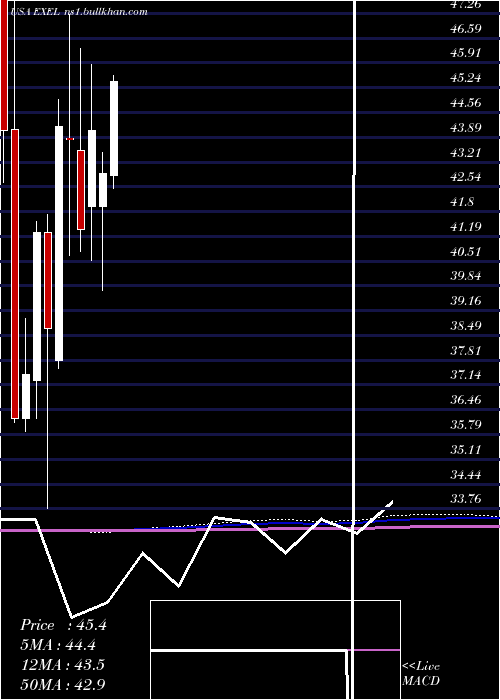The height and width of the screenshot is (700, 500).
Task: Click the 39.16 price axis label
Action: pyautogui.click(x=466, y=301)
